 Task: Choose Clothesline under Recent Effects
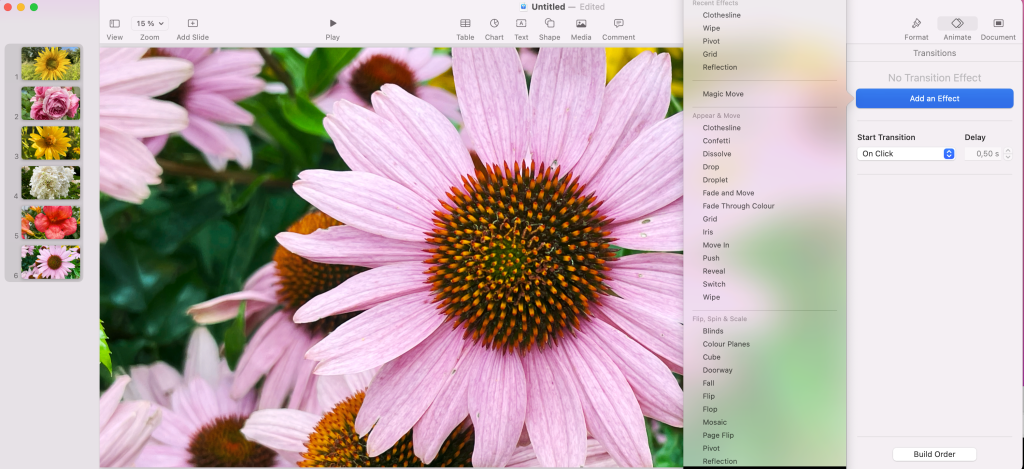pyautogui.click(x=721, y=15)
